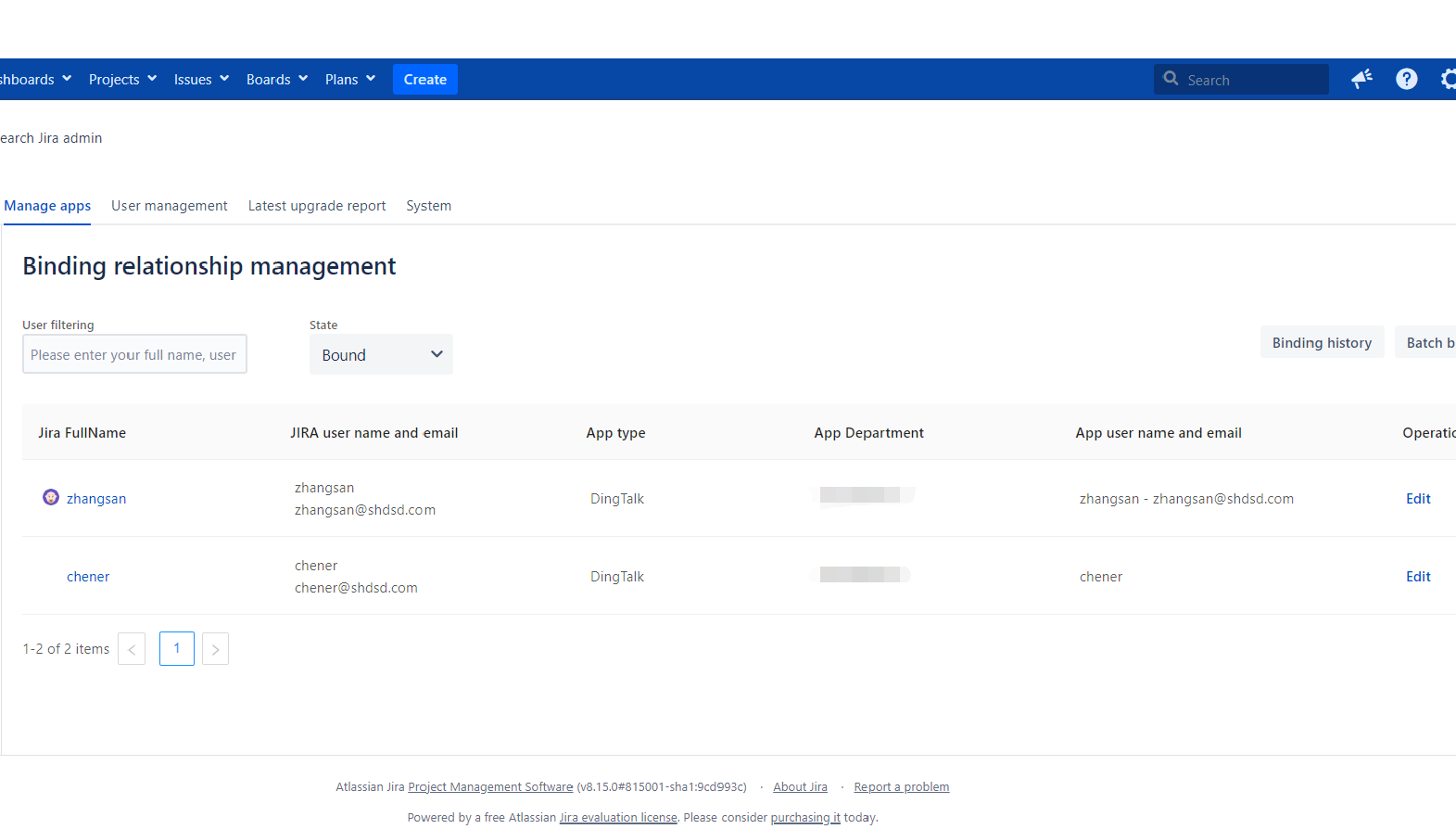Screen dimensions: 1456x829
Task: Click zhangsan's user avatar icon
Action: 51,498
